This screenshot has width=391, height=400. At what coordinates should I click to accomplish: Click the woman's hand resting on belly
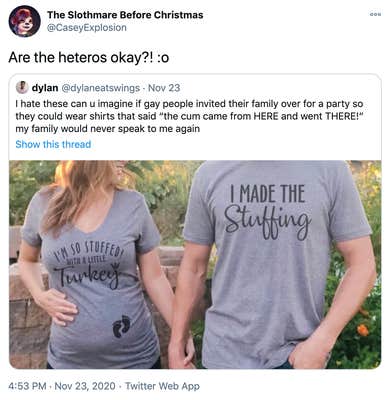[57, 306]
